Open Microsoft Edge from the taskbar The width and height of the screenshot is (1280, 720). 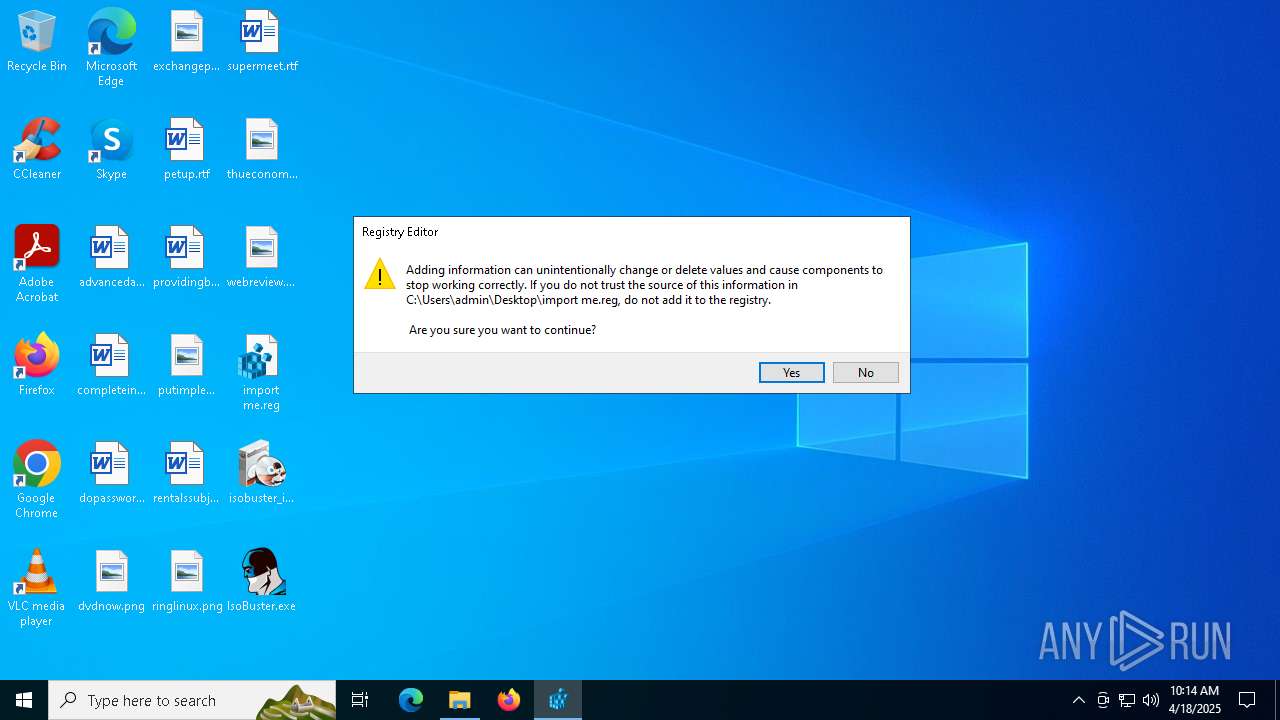tap(411, 700)
